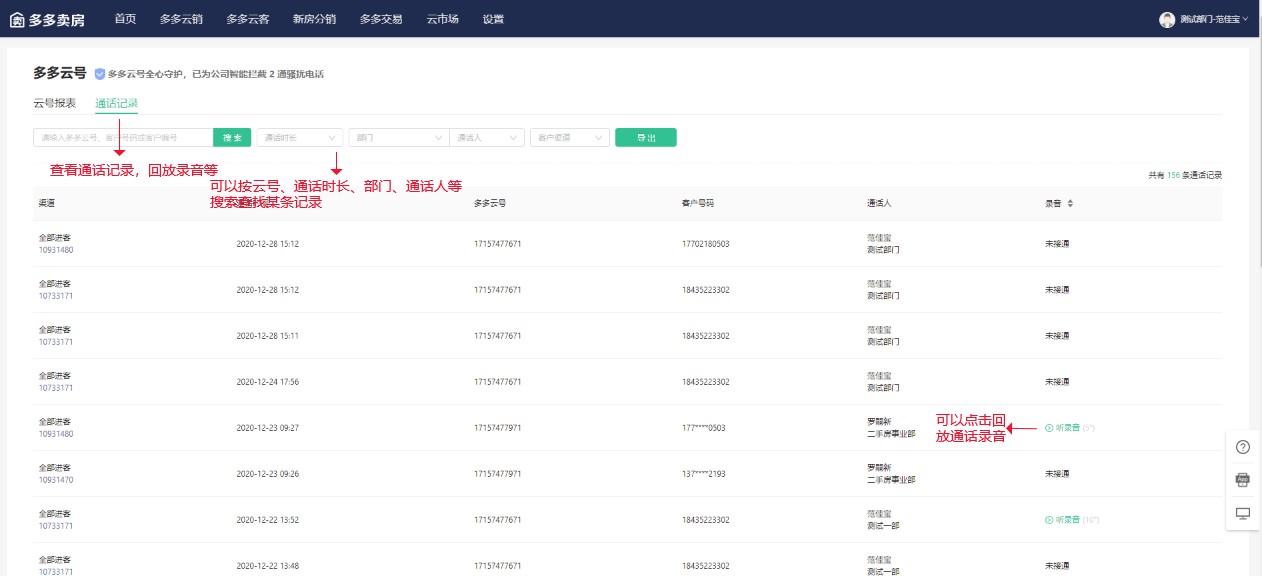Click timestamp 2020-12-28 15:11
The width and height of the screenshot is (1262, 576).
pyautogui.click(x=268, y=336)
